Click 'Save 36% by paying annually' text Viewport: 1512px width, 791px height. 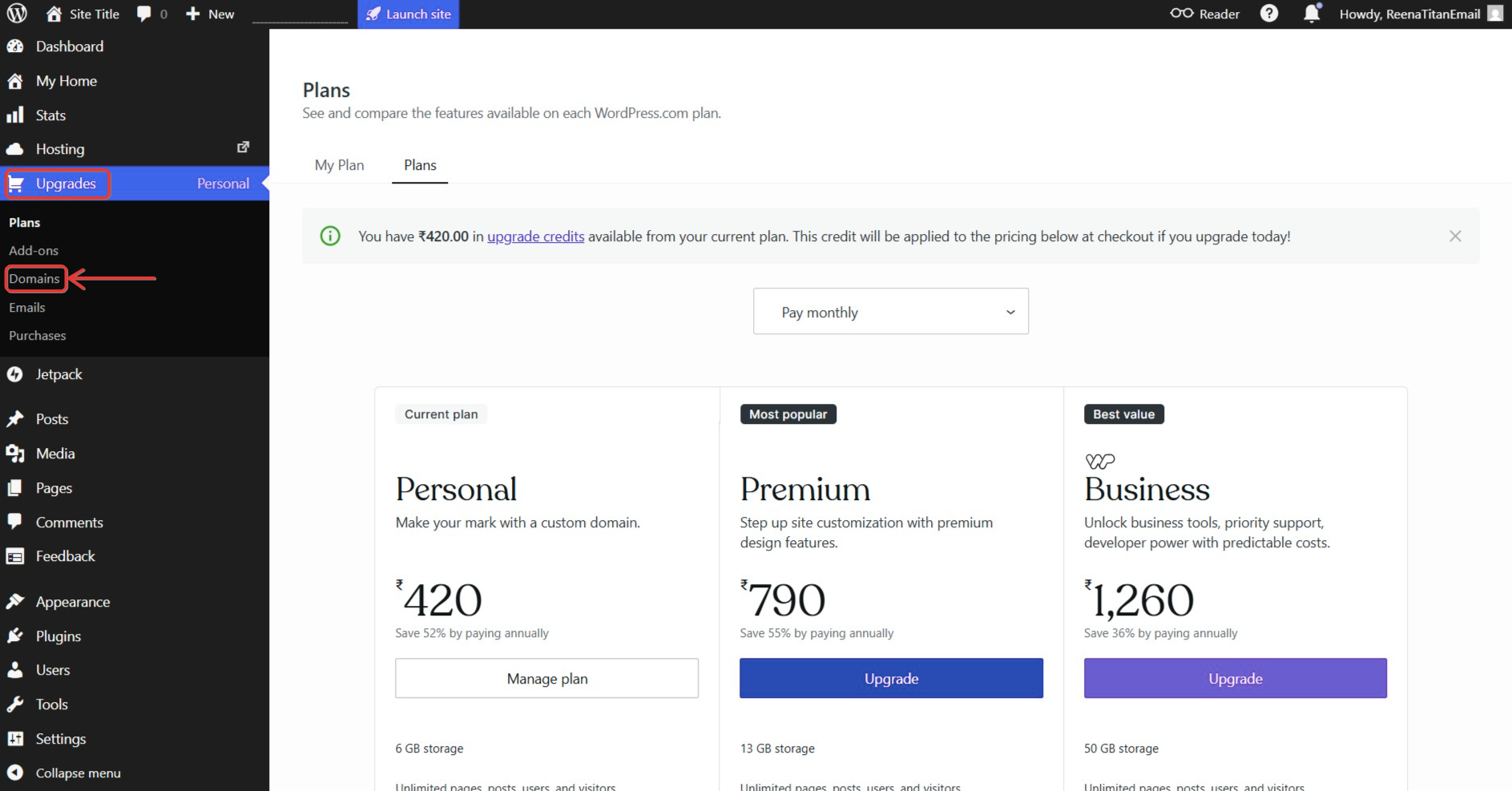[x=1161, y=633]
